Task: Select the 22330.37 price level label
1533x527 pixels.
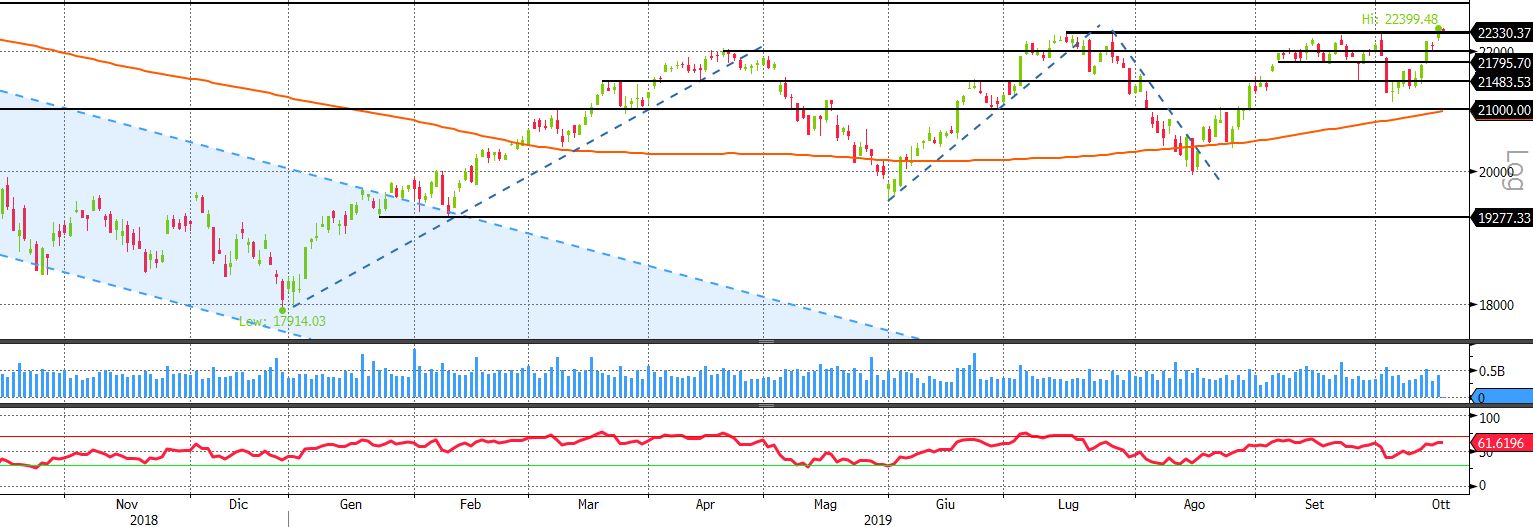Action: 1503,33
